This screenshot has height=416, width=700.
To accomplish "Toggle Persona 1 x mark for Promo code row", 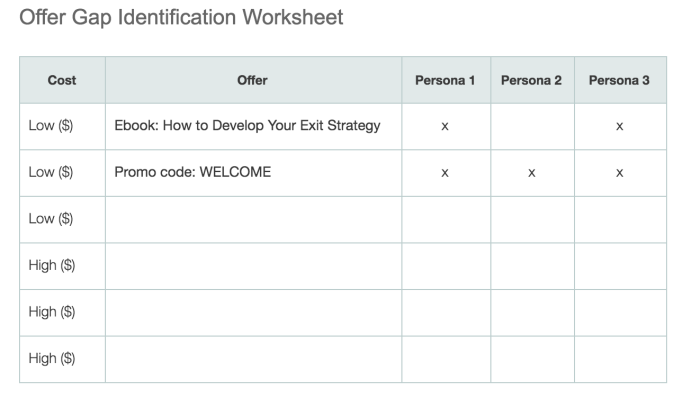I will click(x=445, y=173).
